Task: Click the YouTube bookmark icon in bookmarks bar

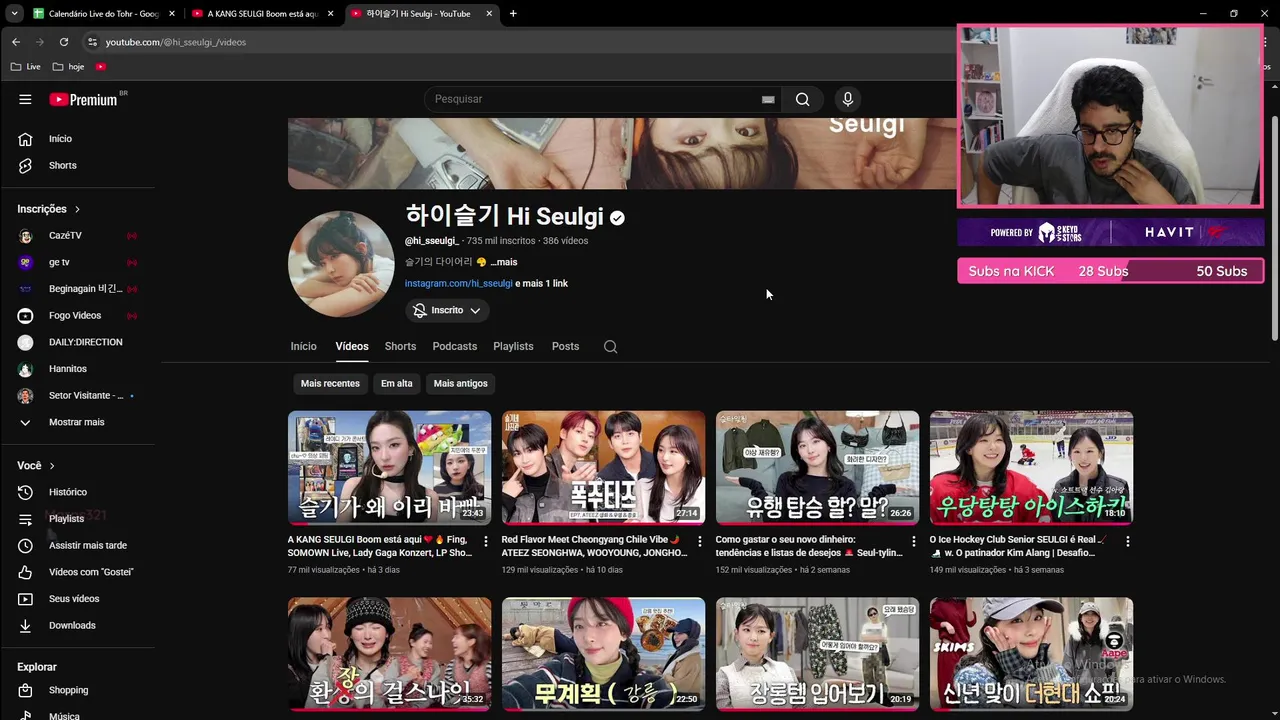Action: (x=101, y=67)
